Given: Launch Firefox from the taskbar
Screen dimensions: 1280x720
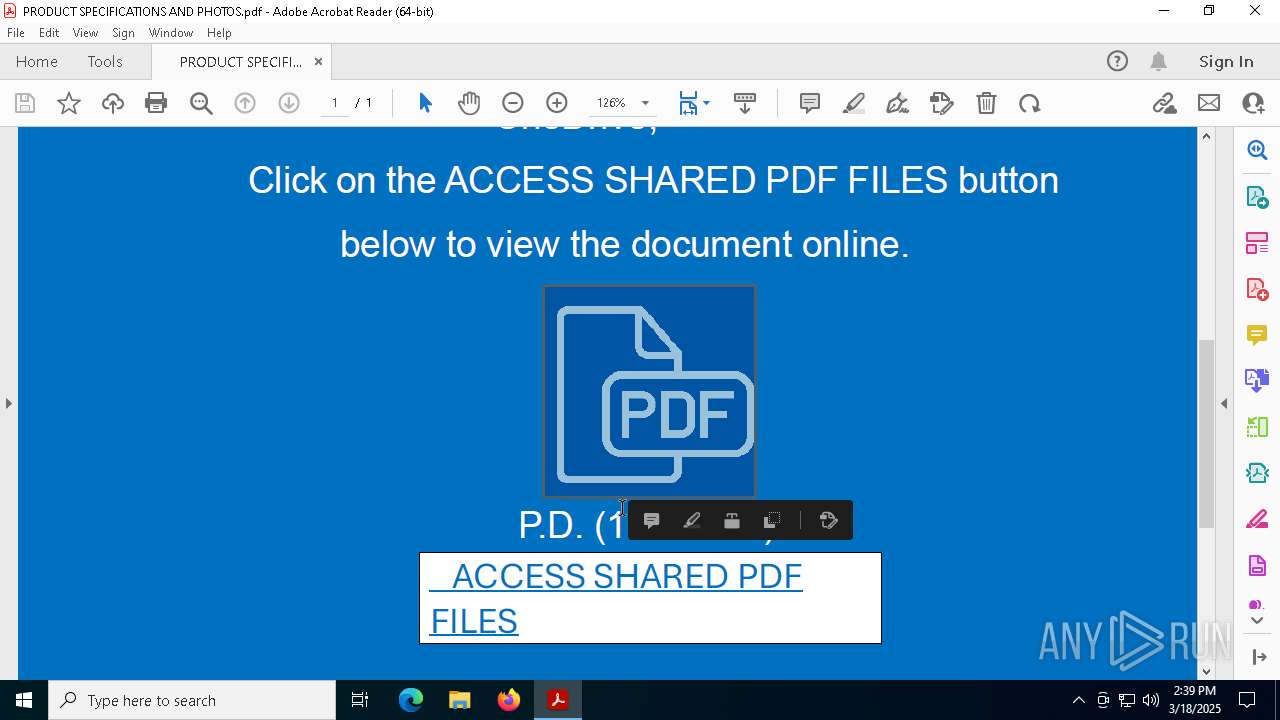Looking at the screenshot, I should (509, 700).
